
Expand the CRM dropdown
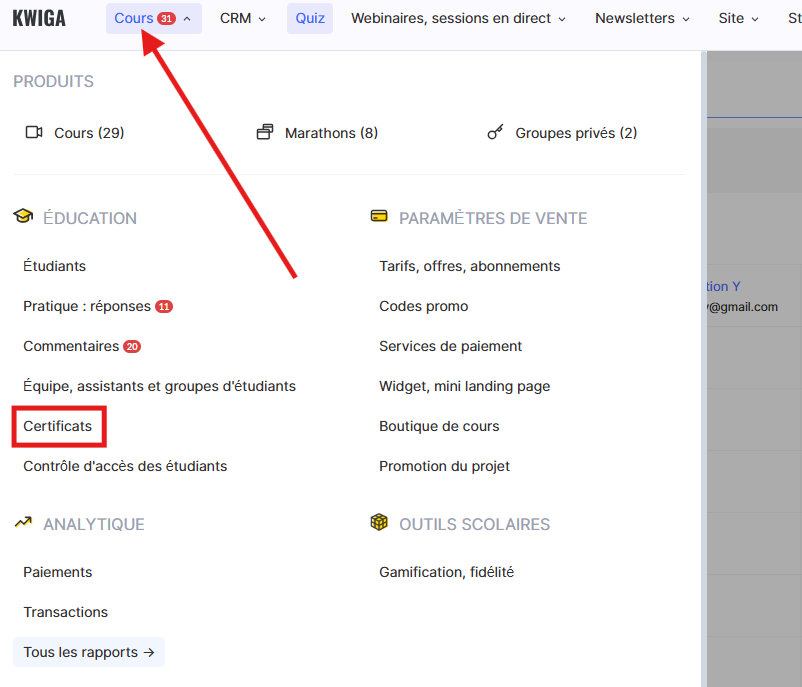(243, 18)
